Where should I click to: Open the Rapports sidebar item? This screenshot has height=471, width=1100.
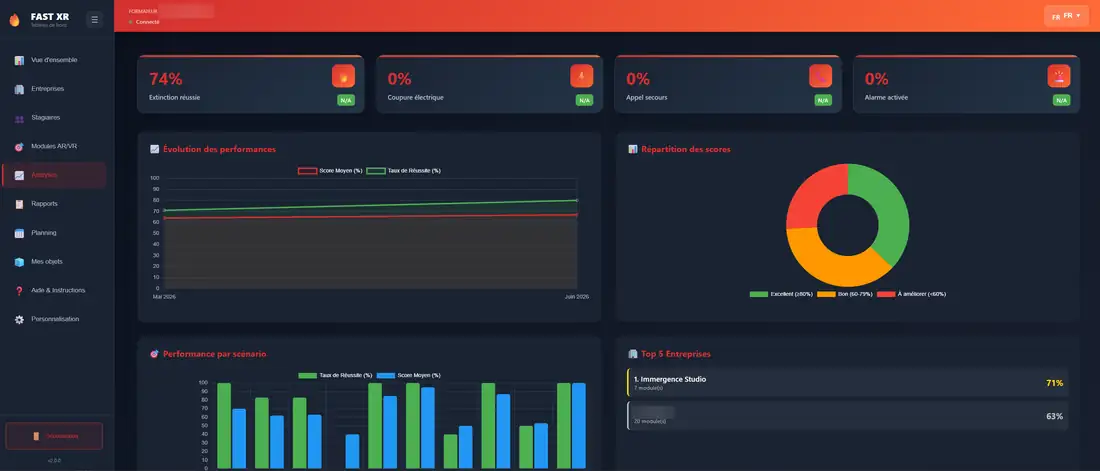tap(54, 204)
